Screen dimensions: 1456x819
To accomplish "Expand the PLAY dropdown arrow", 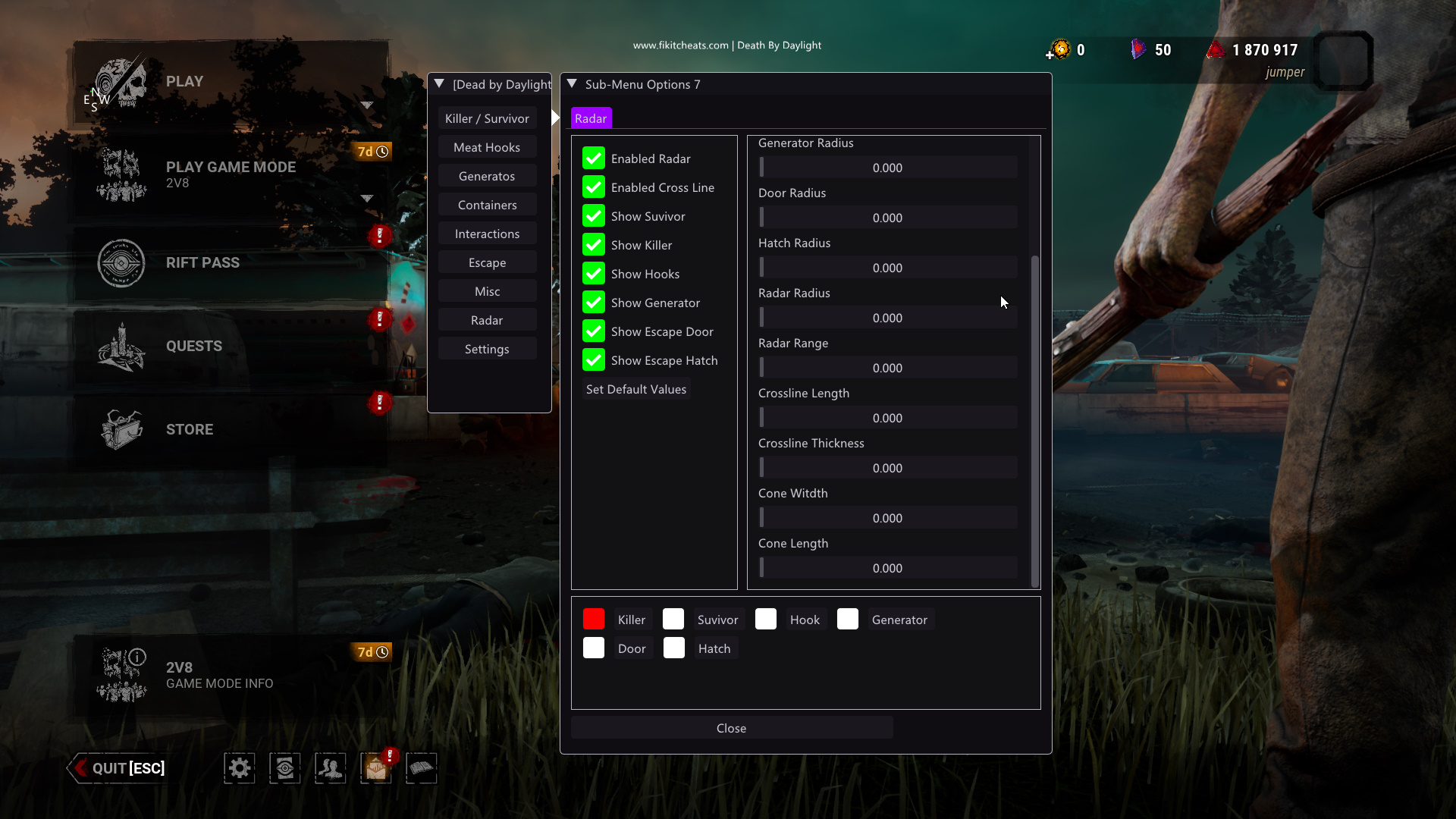I will (367, 105).
